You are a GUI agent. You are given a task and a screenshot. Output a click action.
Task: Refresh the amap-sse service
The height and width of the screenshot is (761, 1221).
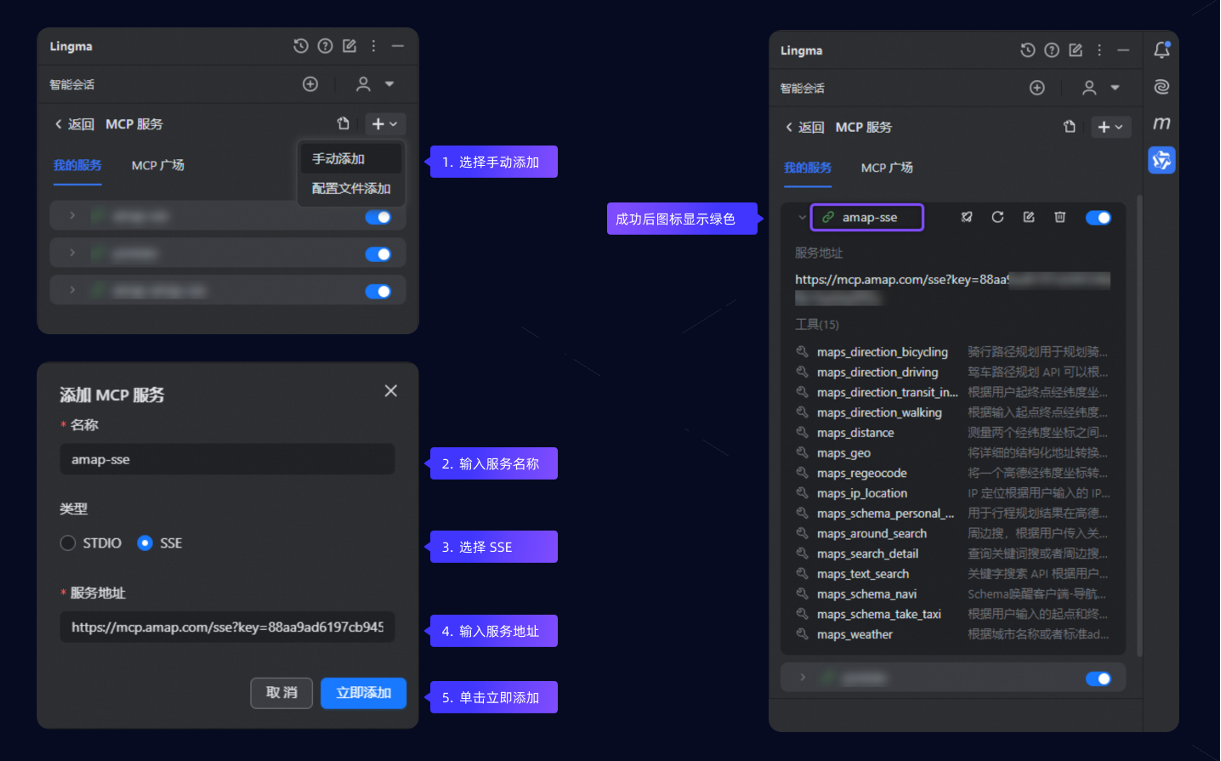click(997, 217)
